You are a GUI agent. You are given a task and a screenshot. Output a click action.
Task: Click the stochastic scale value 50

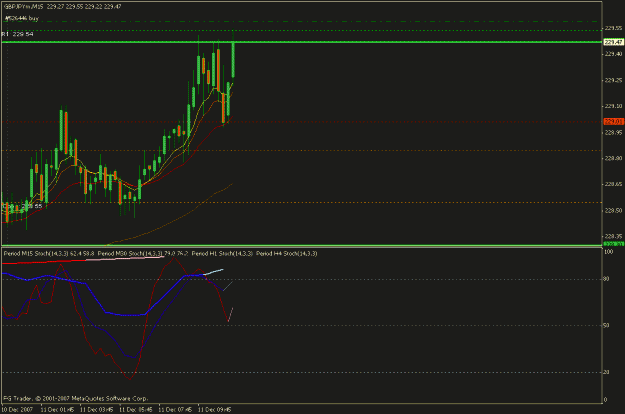tap(606, 326)
